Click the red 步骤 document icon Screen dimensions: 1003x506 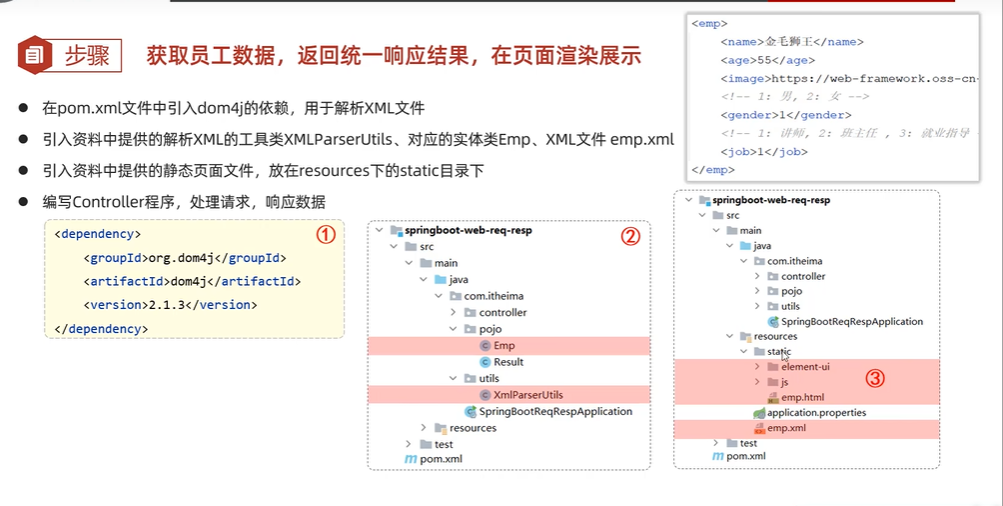pos(35,55)
